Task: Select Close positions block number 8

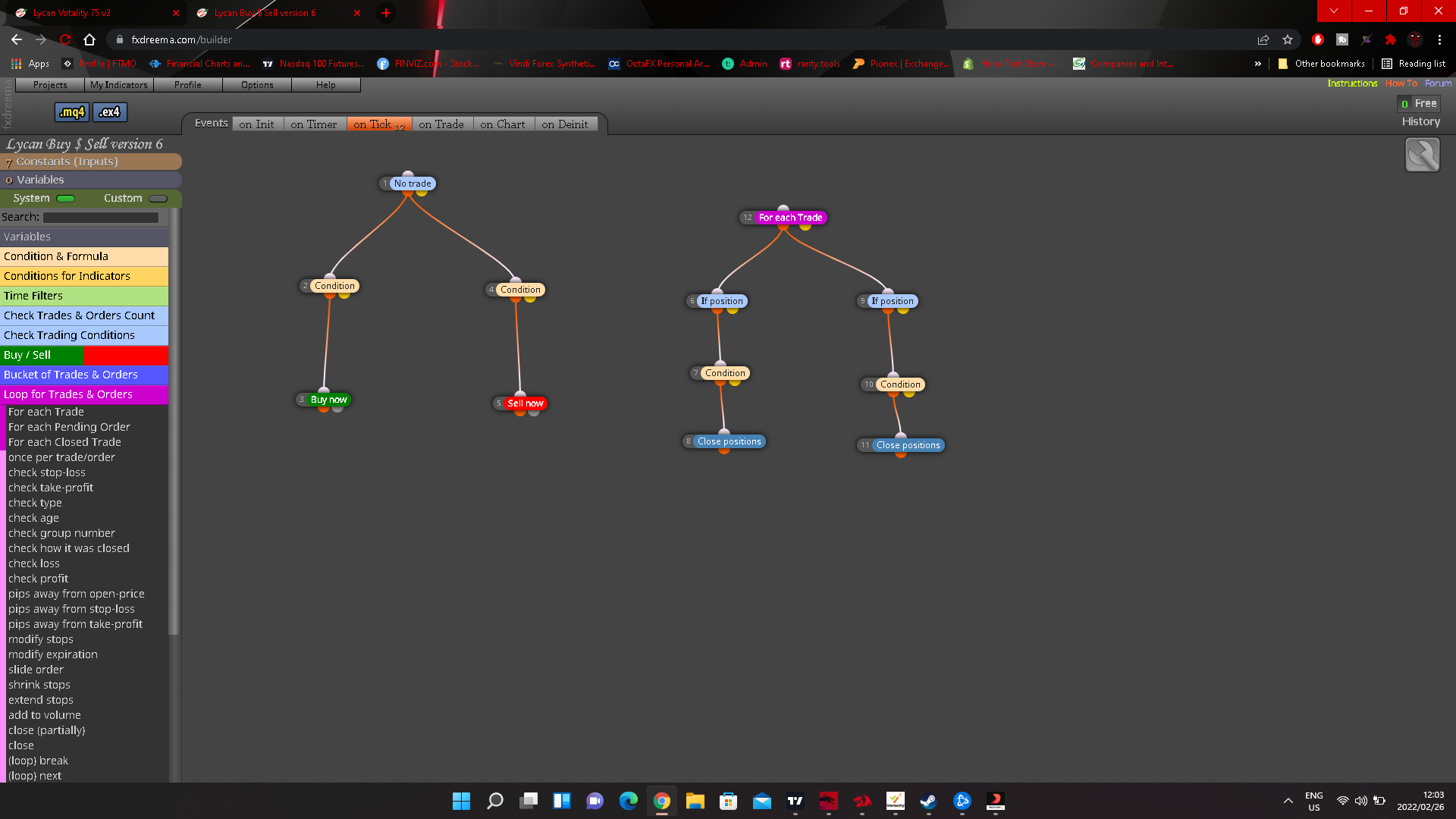Action: tap(729, 441)
